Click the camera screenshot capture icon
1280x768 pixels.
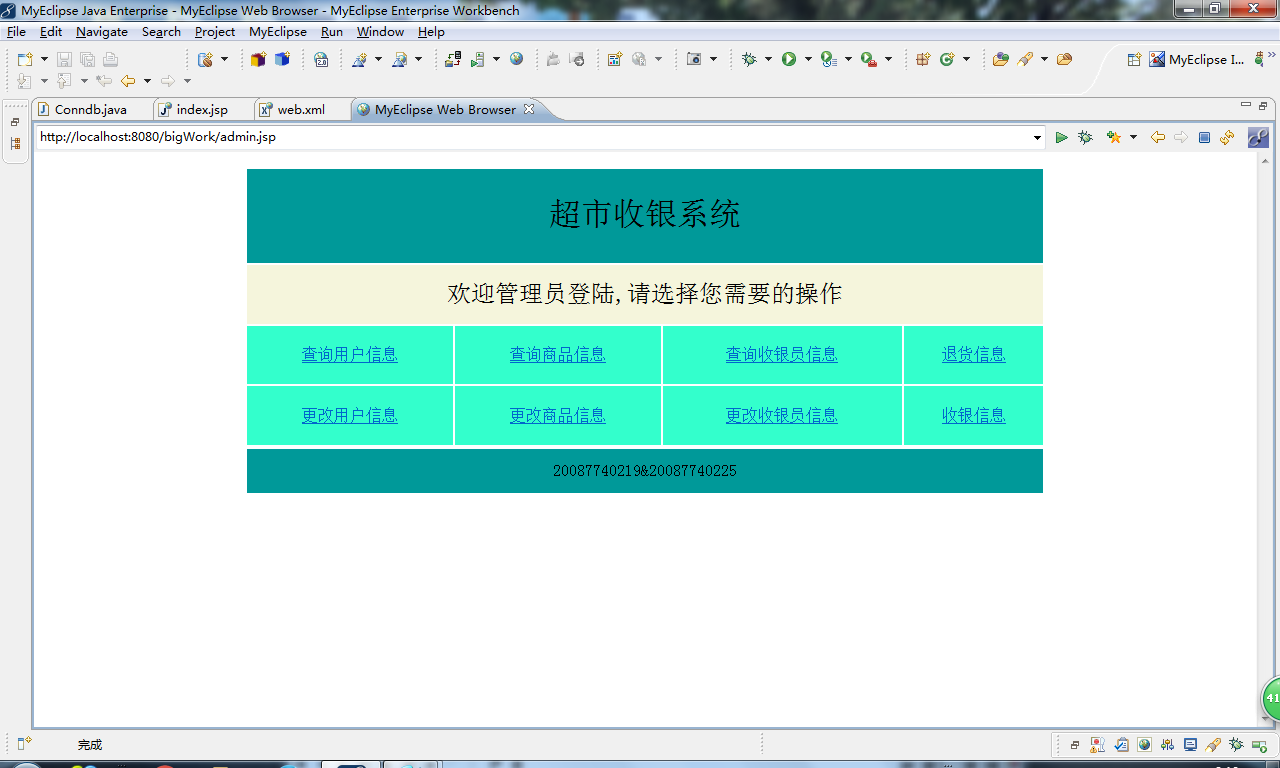pyautogui.click(x=694, y=60)
